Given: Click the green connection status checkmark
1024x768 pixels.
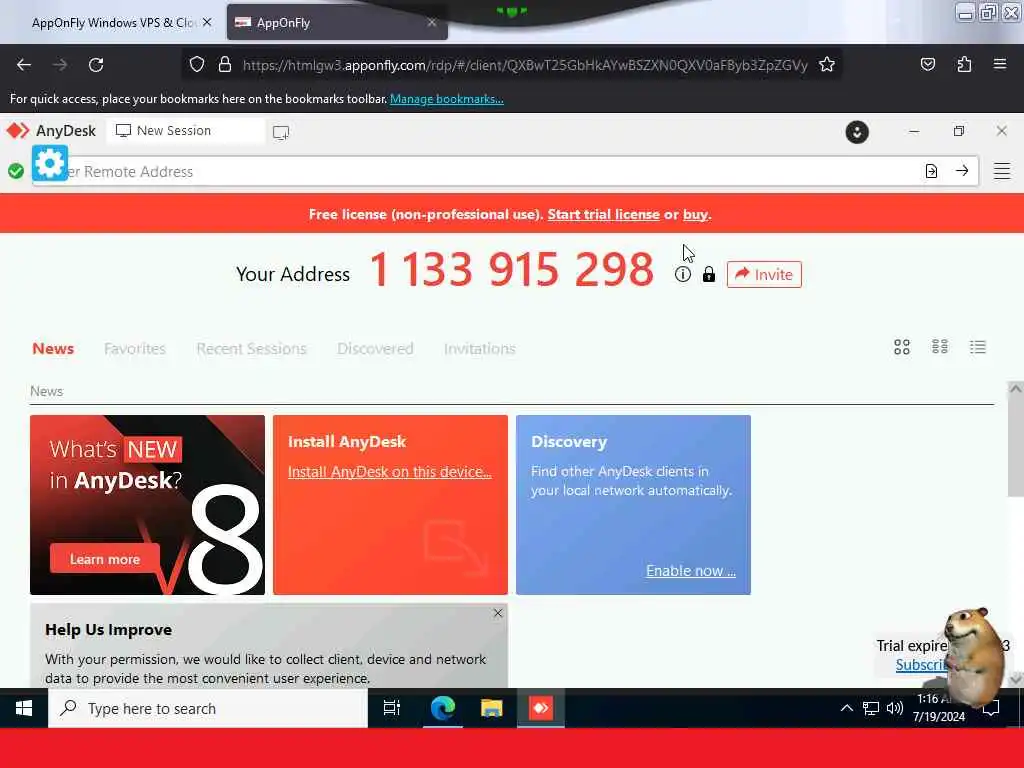Looking at the screenshot, I should pyautogui.click(x=16, y=171).
